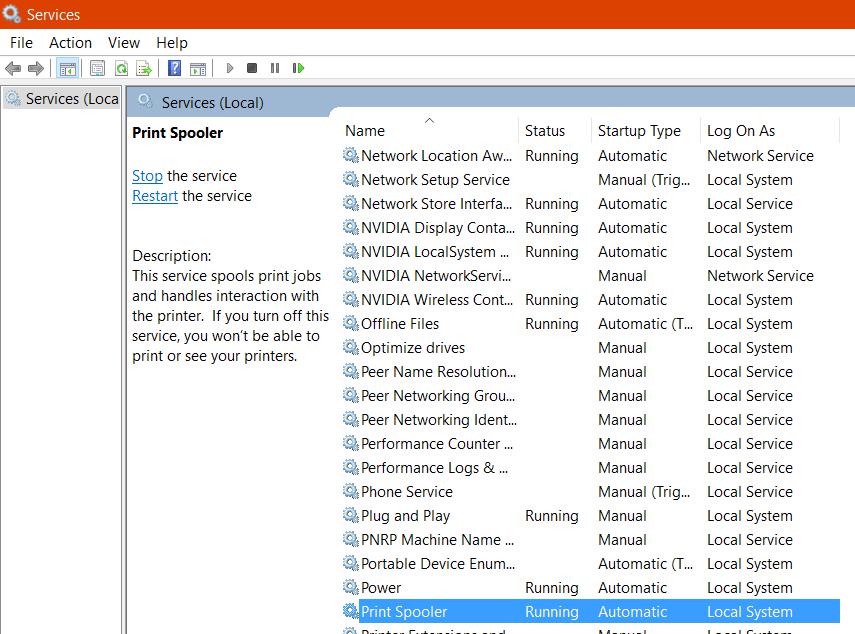Open the File menu
This screenshot has height=634, width=855.
click(x=21, y=43)
